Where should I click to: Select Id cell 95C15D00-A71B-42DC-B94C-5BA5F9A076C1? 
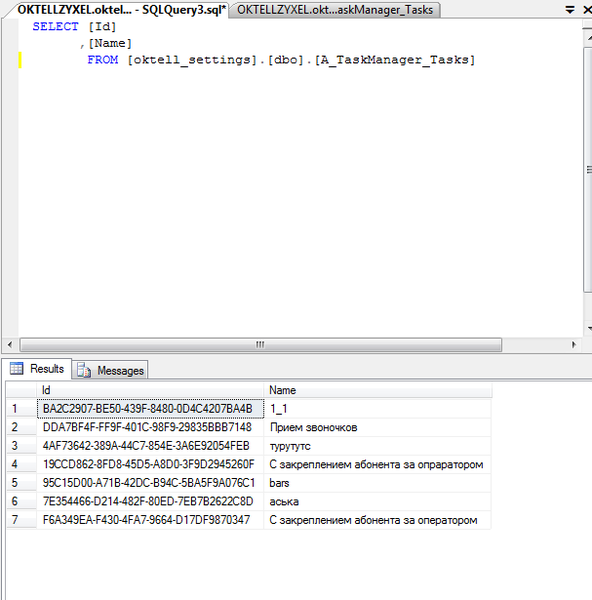coord(150,483)
